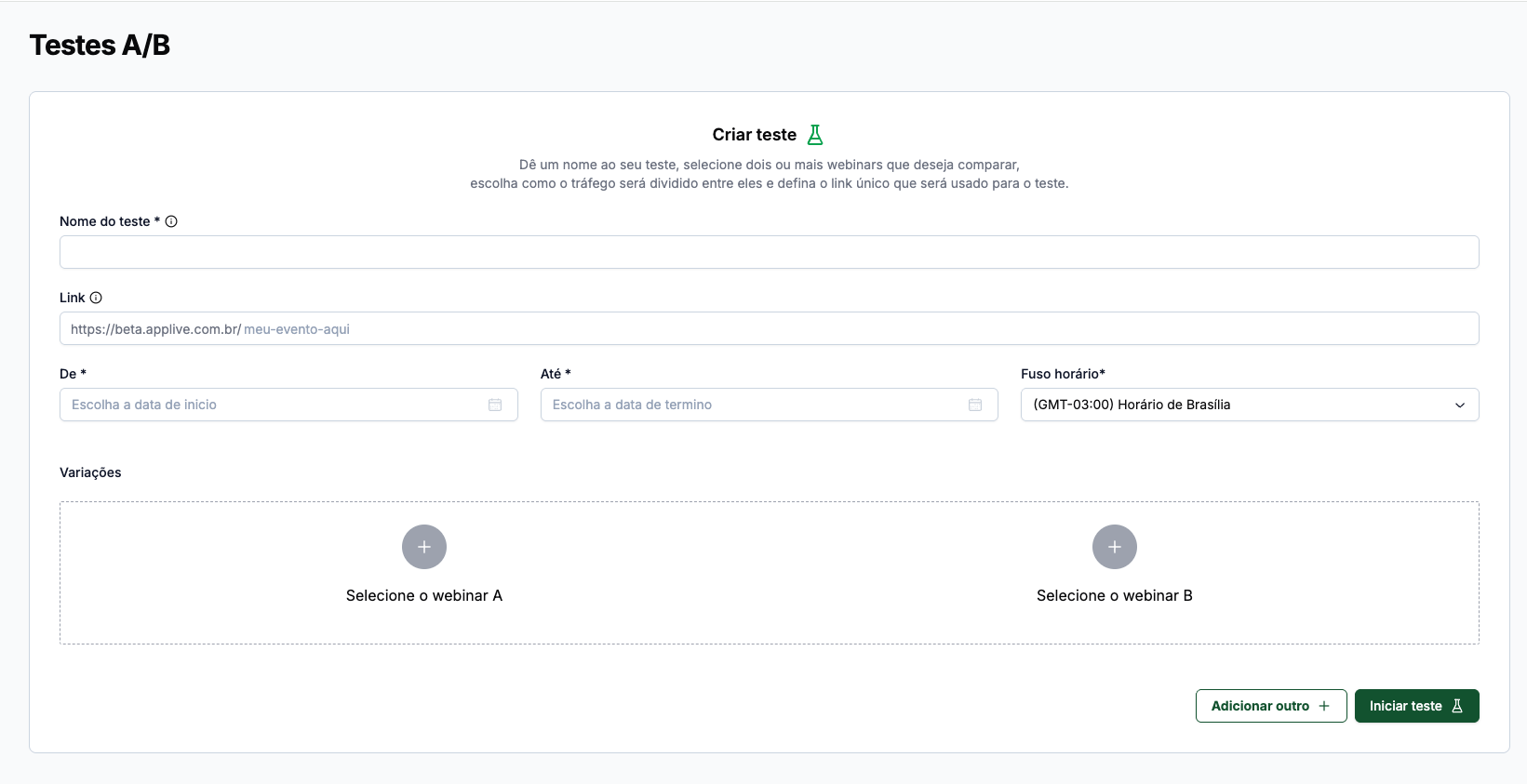This screenshot has height=784, width=1527.
Task: Click the plus icon in Adicionar outro button
Action: (x=1324, y=706)
